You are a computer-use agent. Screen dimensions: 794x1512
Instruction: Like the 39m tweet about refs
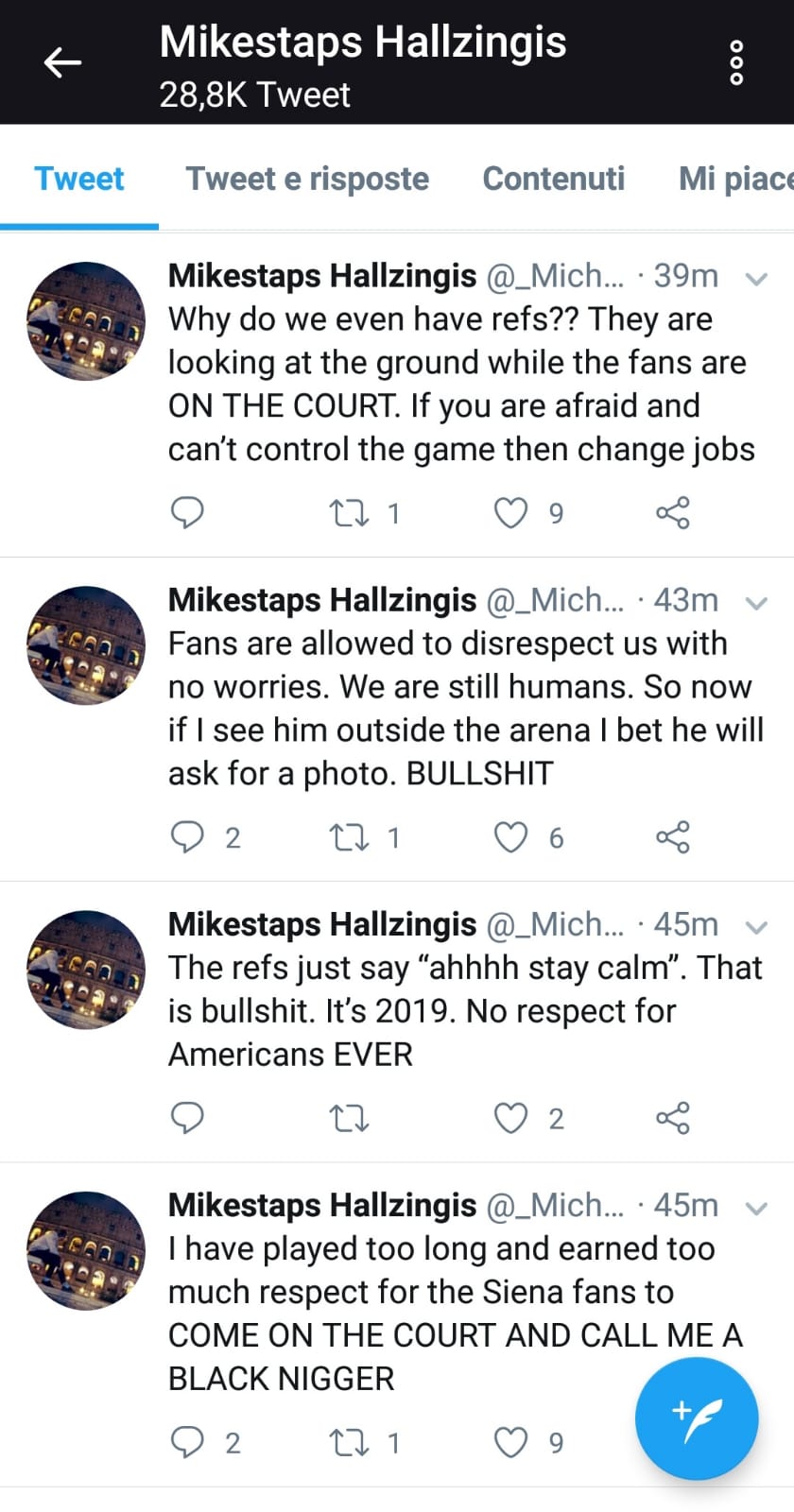(x=511, y=512)
